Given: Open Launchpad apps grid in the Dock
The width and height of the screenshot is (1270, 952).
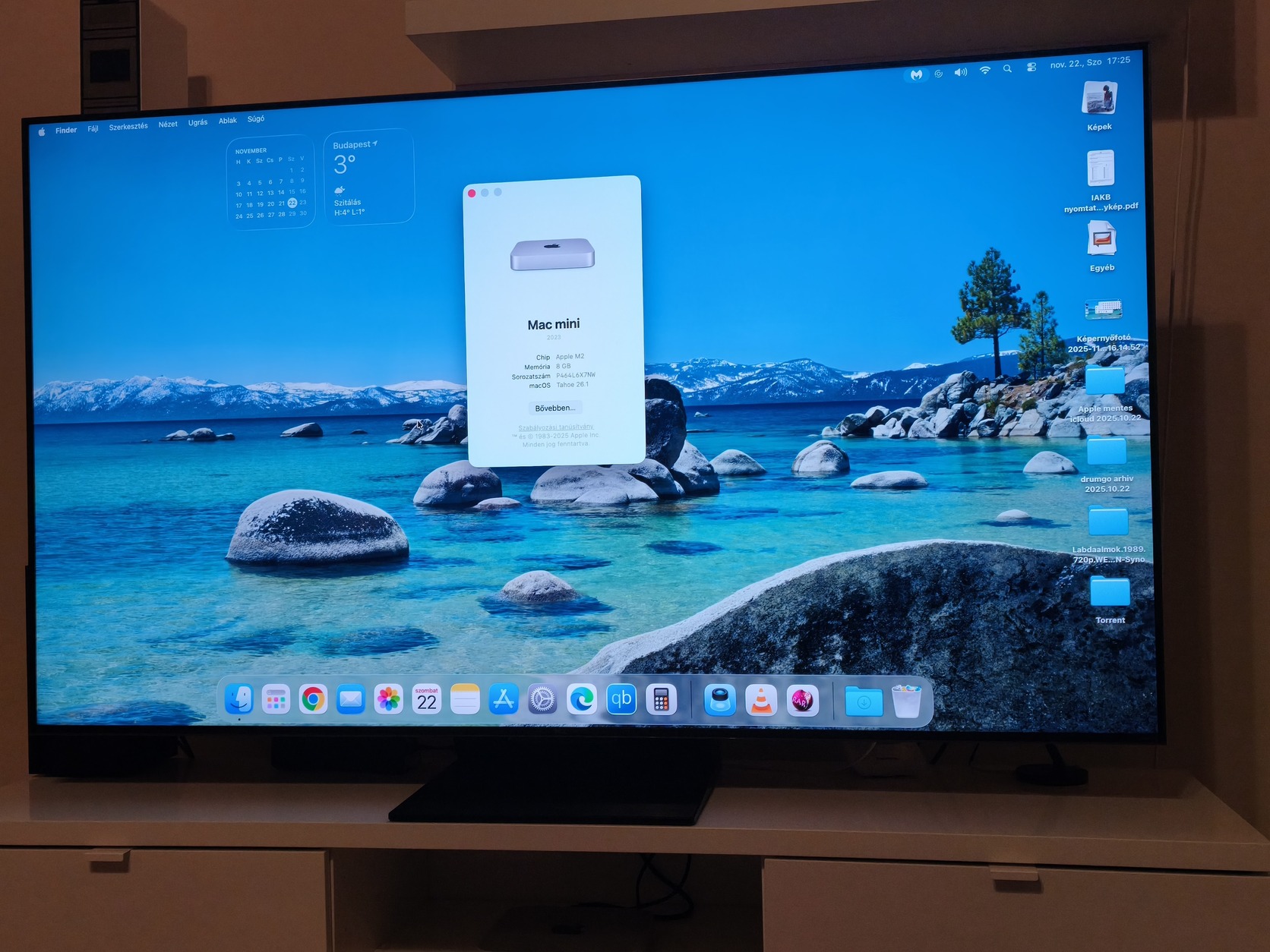Looking at the screenshot, I should pyautogui.click(x=276, y=699).
